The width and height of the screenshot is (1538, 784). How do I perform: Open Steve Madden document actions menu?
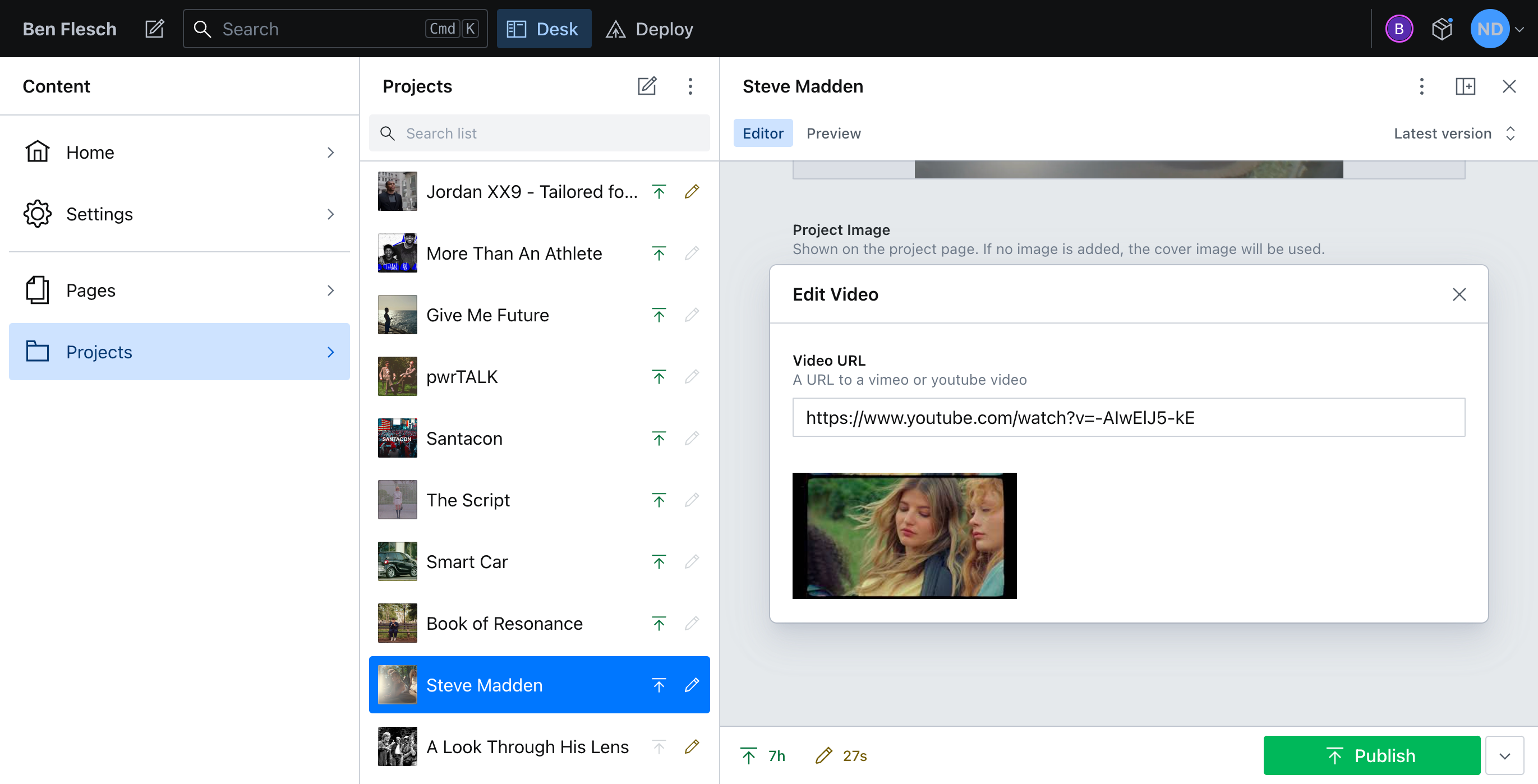point(1421,86)
